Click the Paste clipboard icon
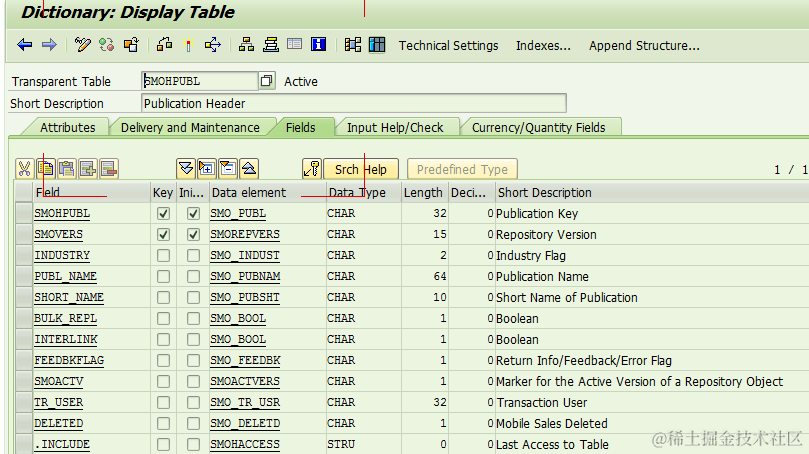This screenshot has height=454, width=809. click(x=67, y=169)
